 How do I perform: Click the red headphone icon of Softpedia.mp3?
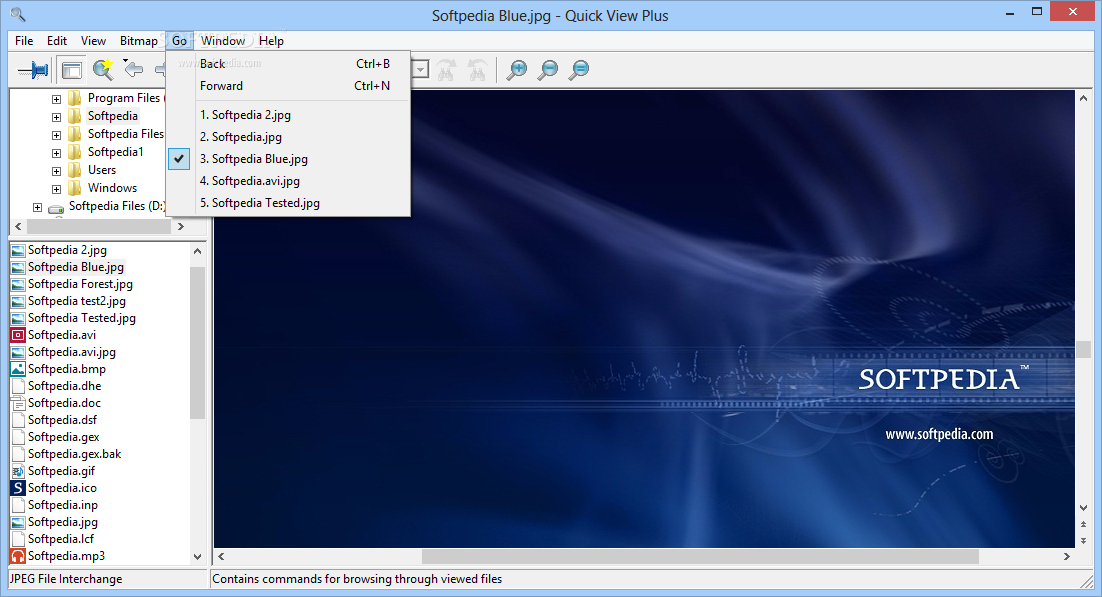click(18, 556)
